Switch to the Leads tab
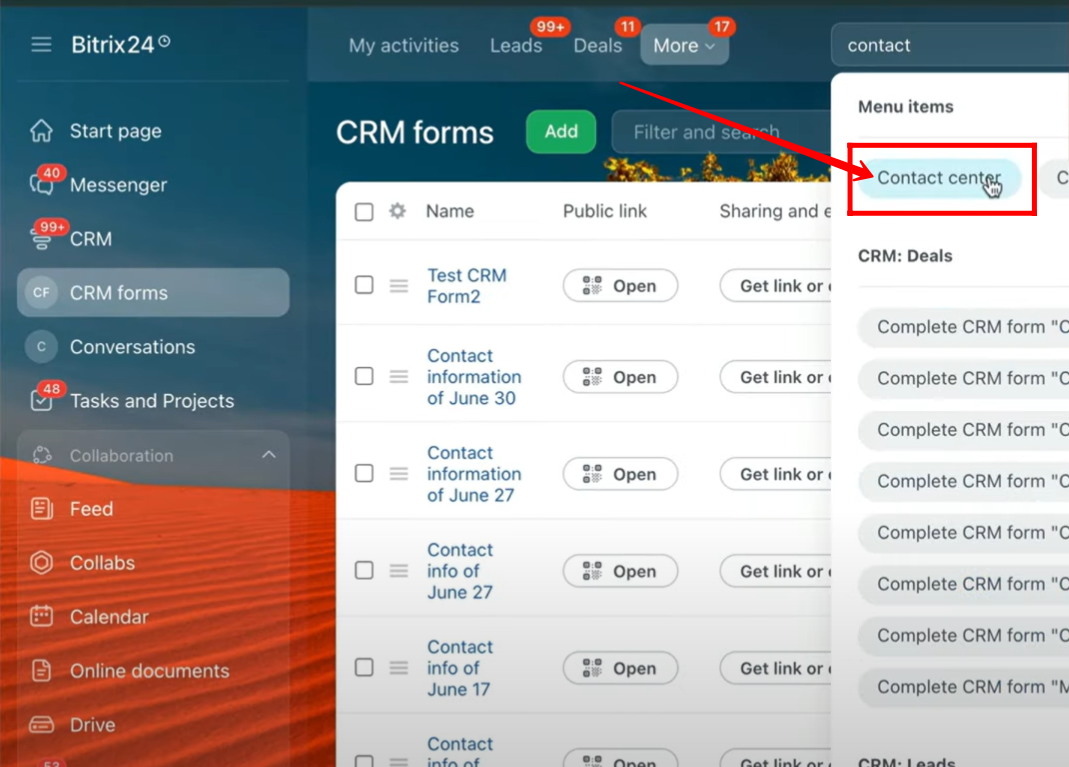Viewport: 1069px width, 767px height. coord(516,46)
